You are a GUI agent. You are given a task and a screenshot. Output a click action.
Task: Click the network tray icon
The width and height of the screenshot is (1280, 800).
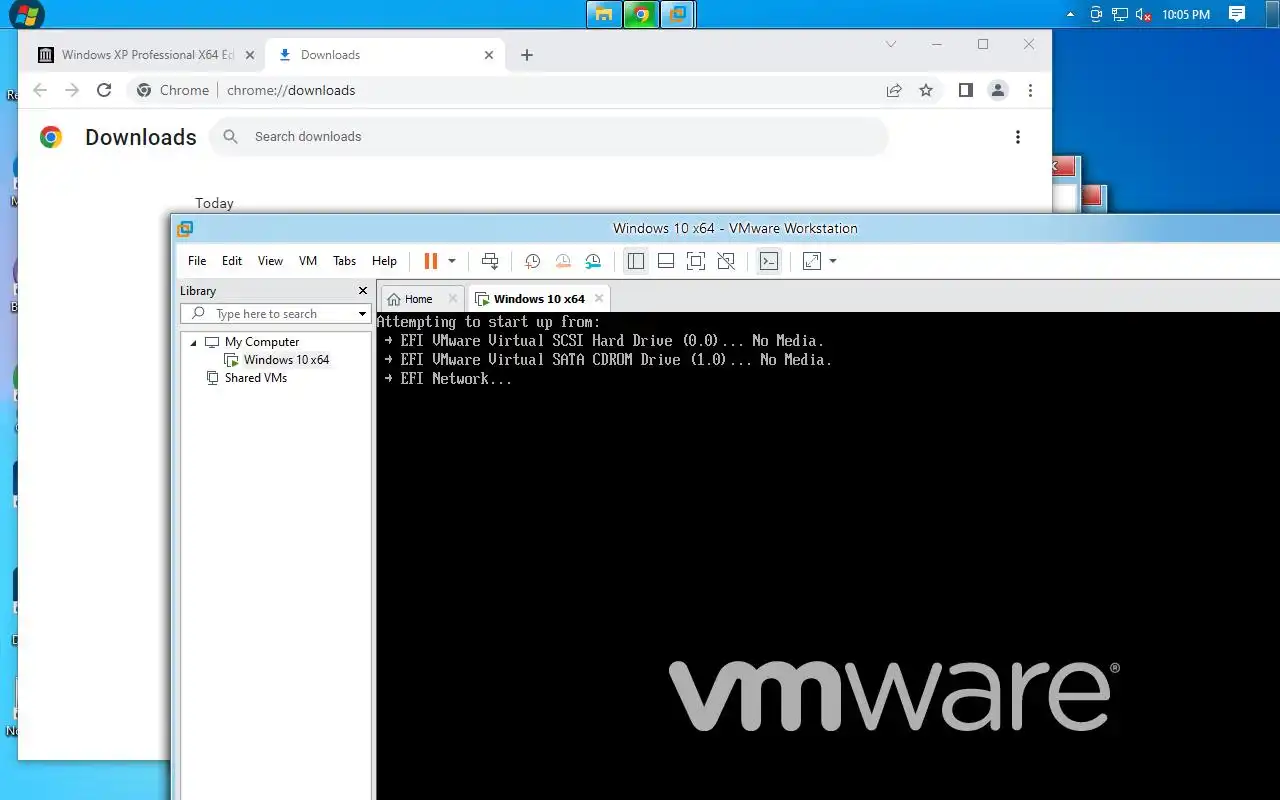click(1120, 14)
